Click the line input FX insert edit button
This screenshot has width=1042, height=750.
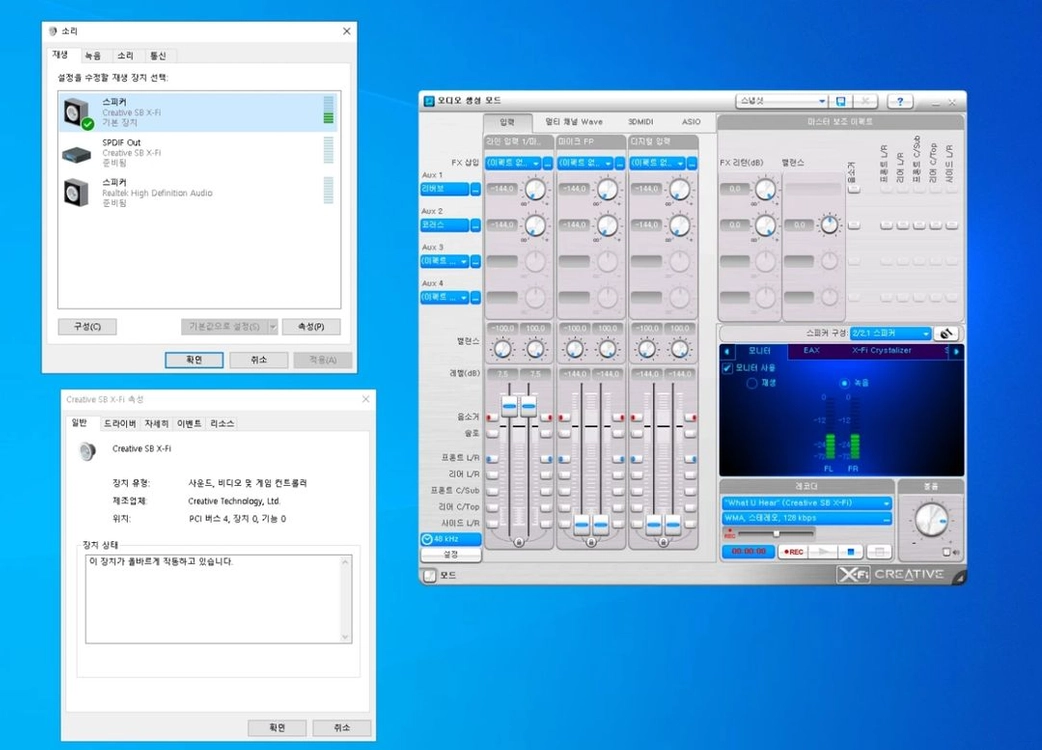(548, 163)
